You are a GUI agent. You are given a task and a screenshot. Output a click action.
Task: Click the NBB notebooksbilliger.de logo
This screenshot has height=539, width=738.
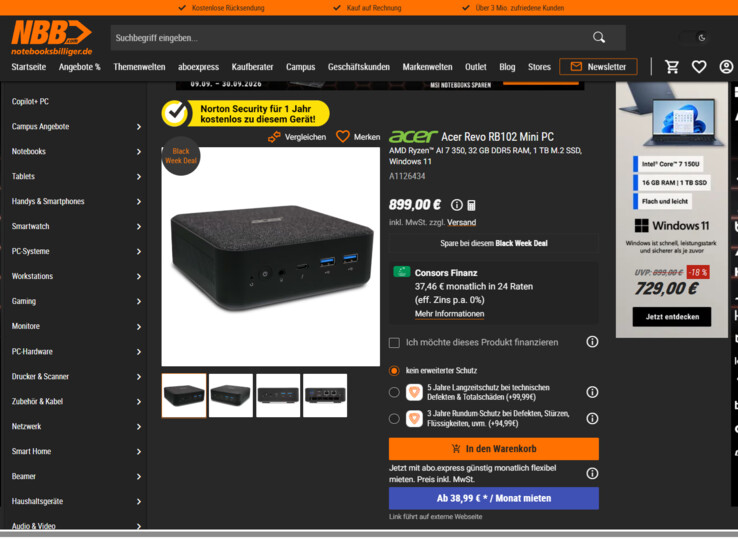click(52, 38)
